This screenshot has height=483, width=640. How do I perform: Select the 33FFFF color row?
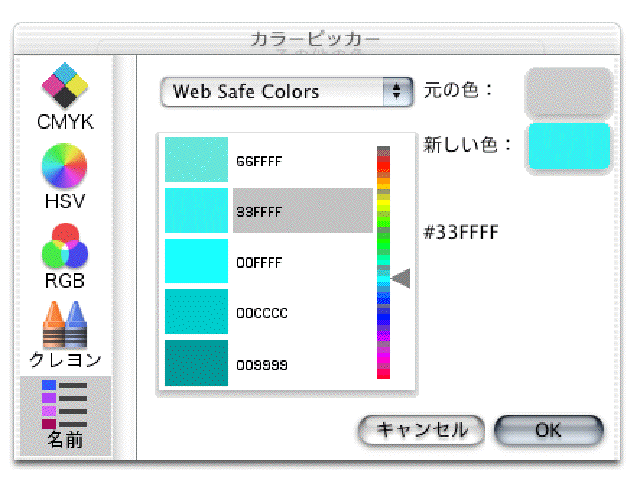(302, 211)
